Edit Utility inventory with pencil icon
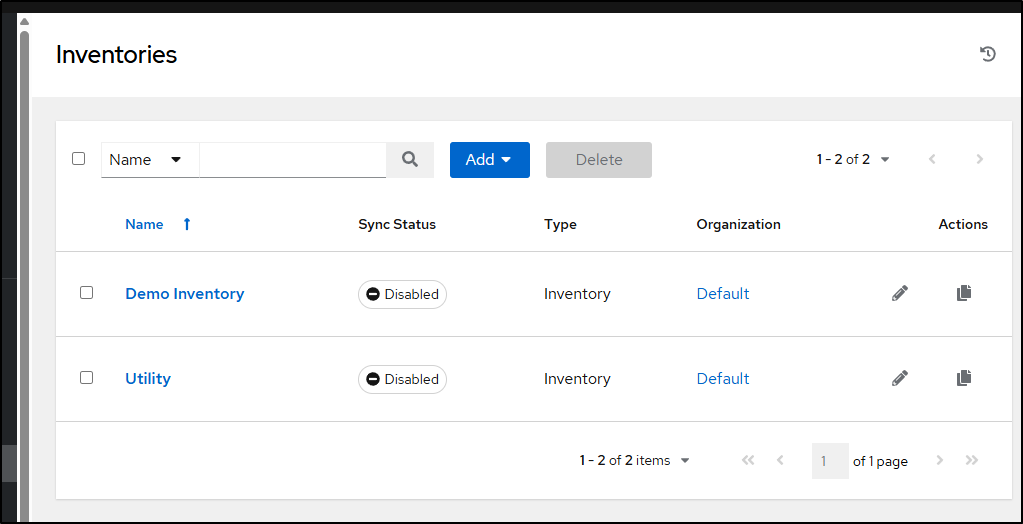 900,378
